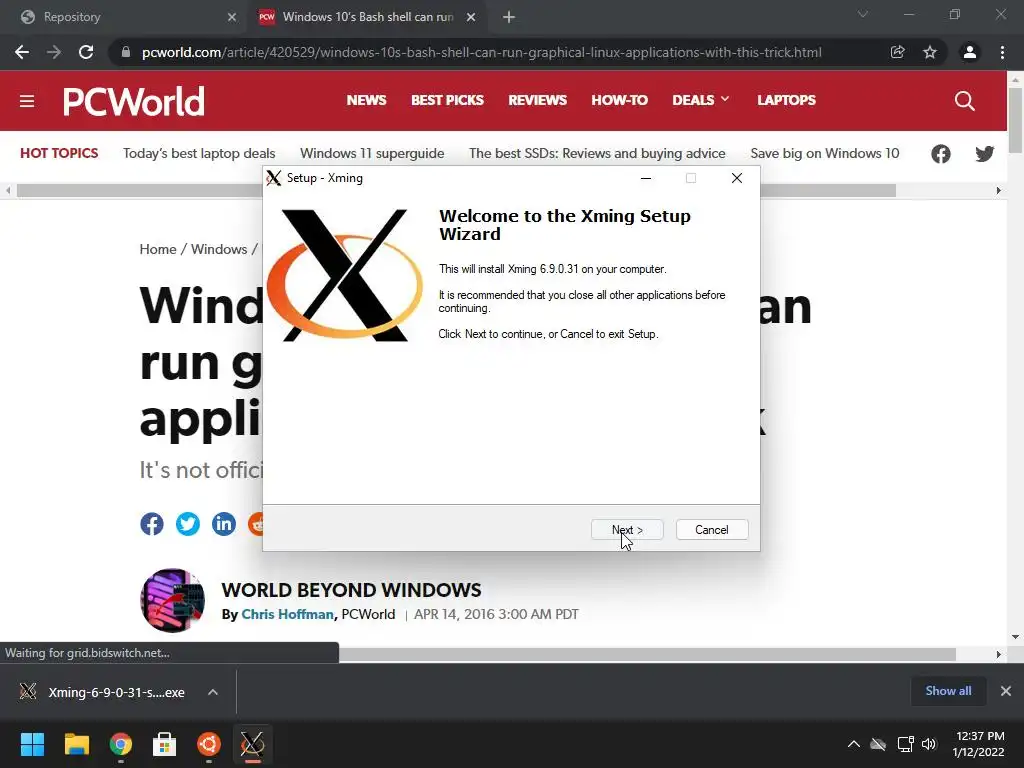
Task: Open the network tray icon
Action: pyautogui.click(x=905, y=744)
